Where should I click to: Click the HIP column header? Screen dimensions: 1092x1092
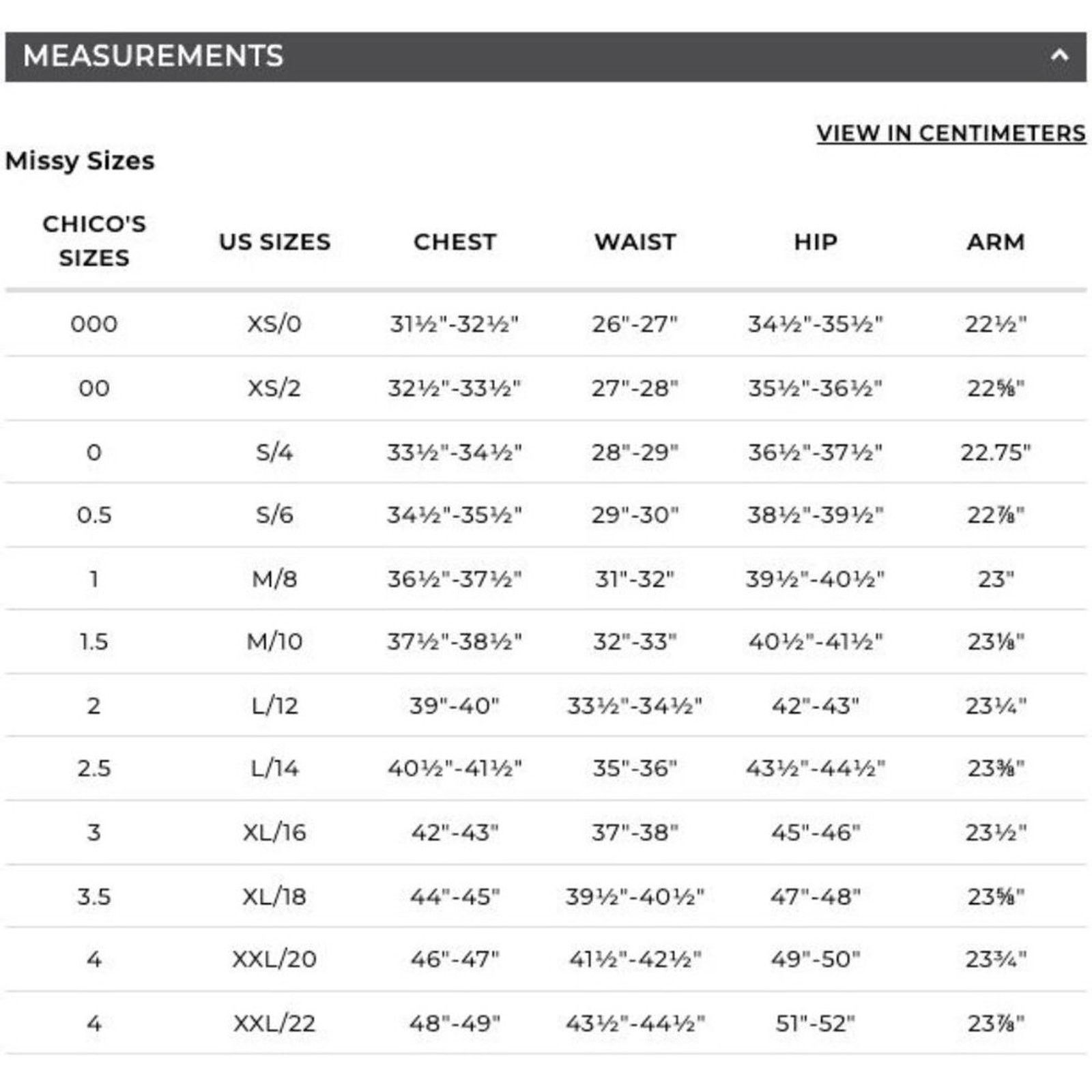pyautogui.click(x=815, y=242)
